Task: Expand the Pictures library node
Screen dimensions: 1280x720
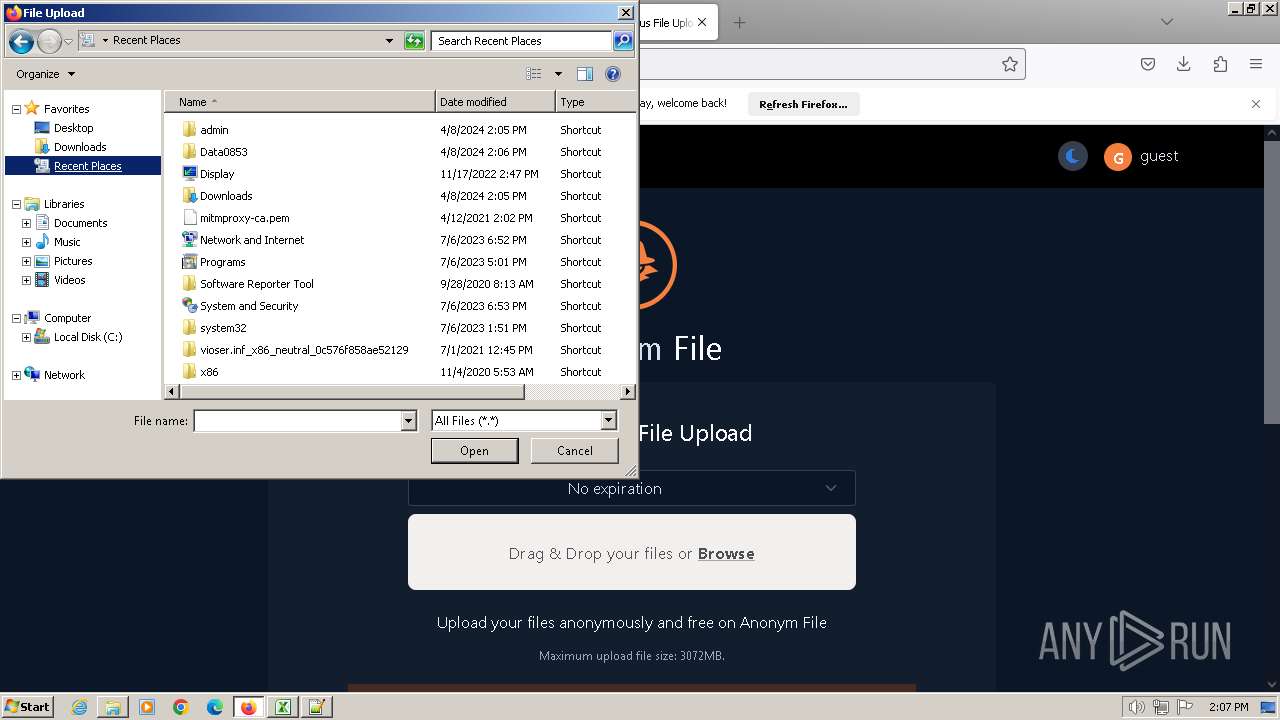Action: (x=26, y=261)
